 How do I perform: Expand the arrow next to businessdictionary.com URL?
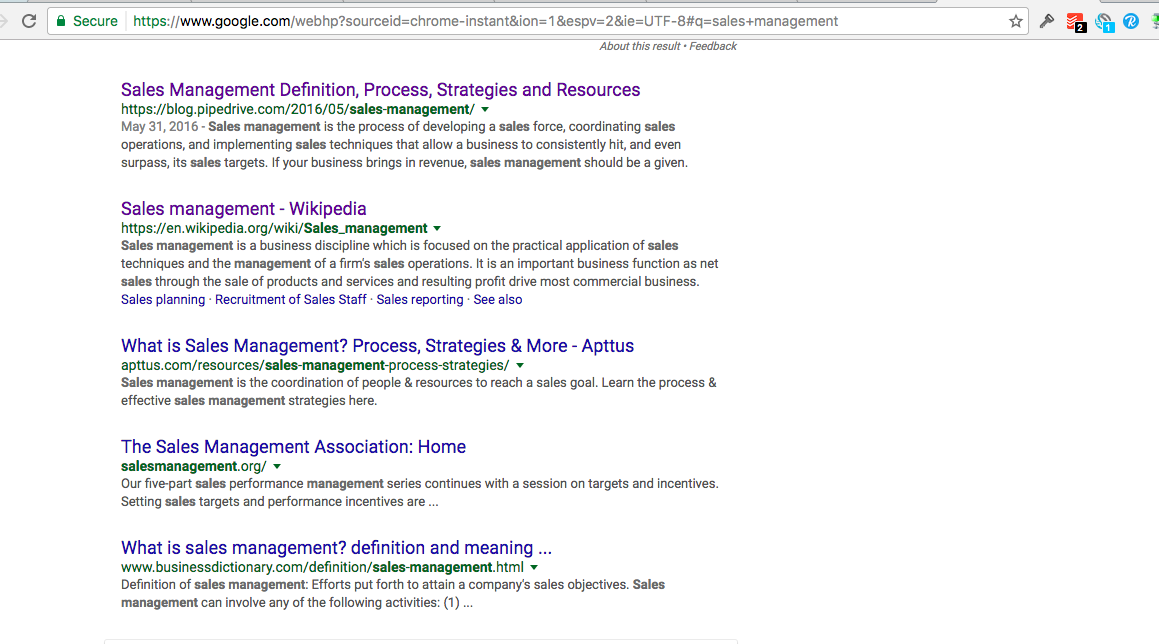[x=534, y=568]
